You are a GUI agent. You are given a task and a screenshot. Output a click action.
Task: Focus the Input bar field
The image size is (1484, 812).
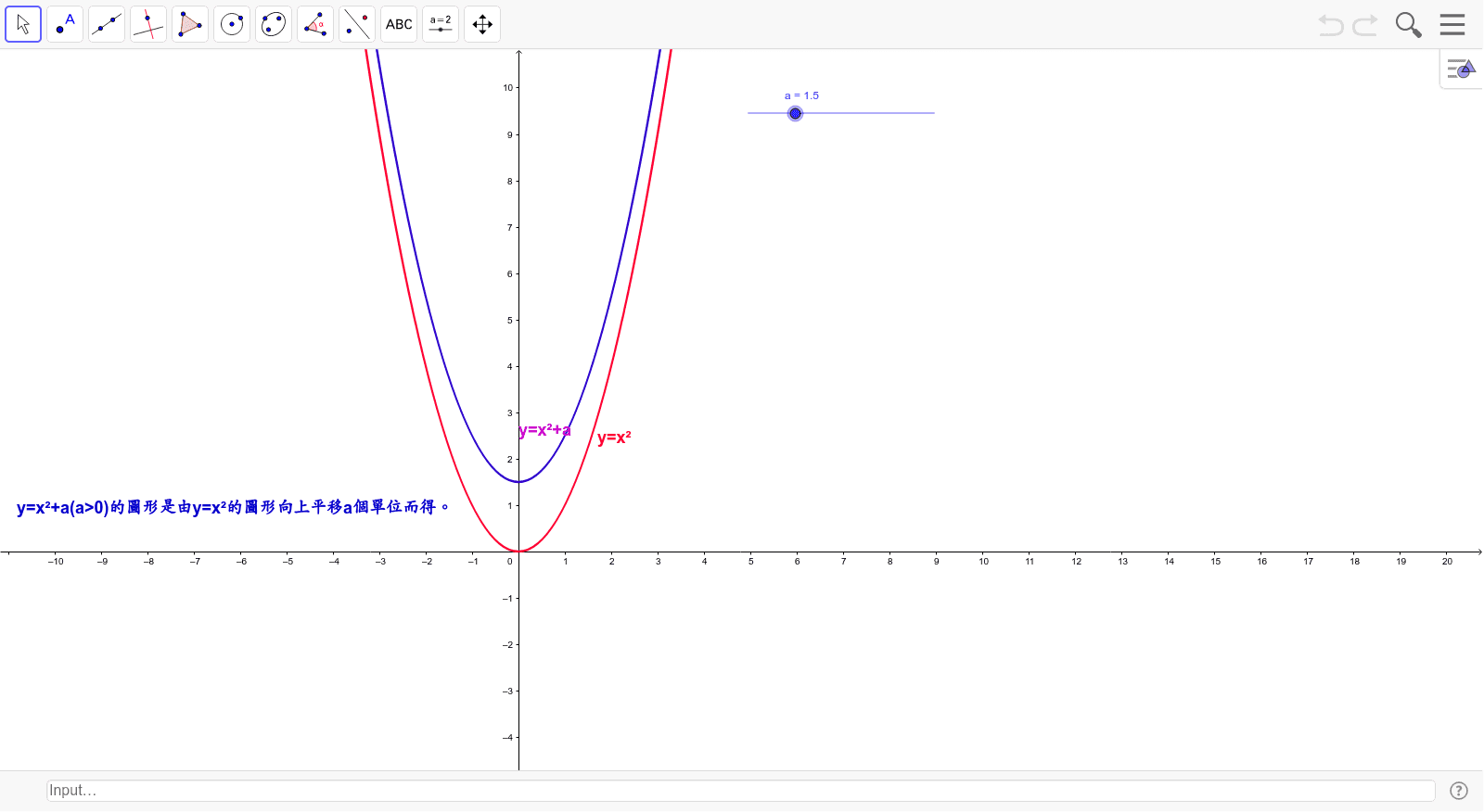pos(740,791)
